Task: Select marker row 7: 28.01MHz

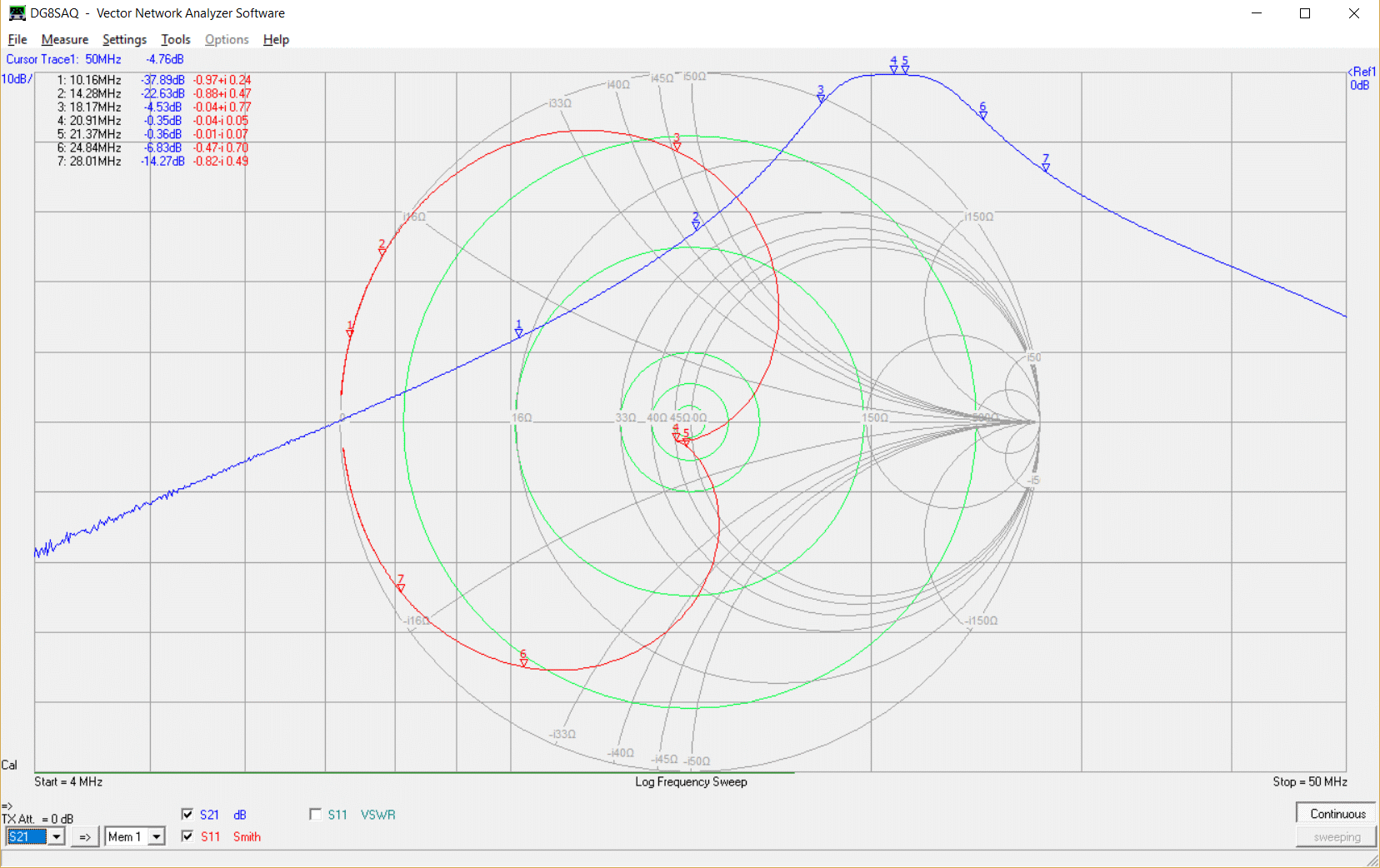Action: 153,161
